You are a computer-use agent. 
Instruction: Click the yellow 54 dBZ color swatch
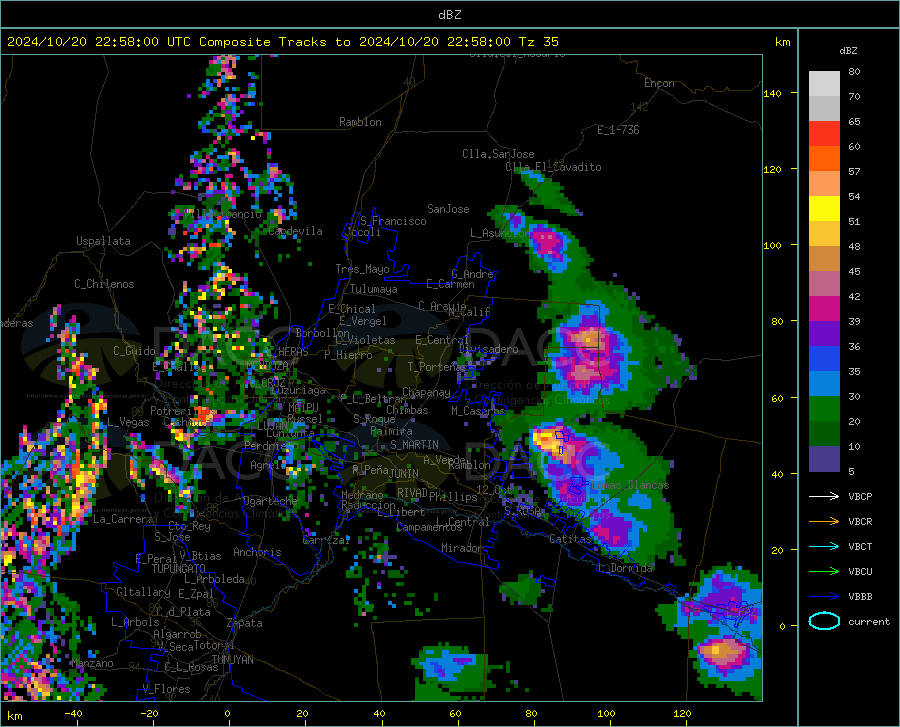tap(824, 209)
